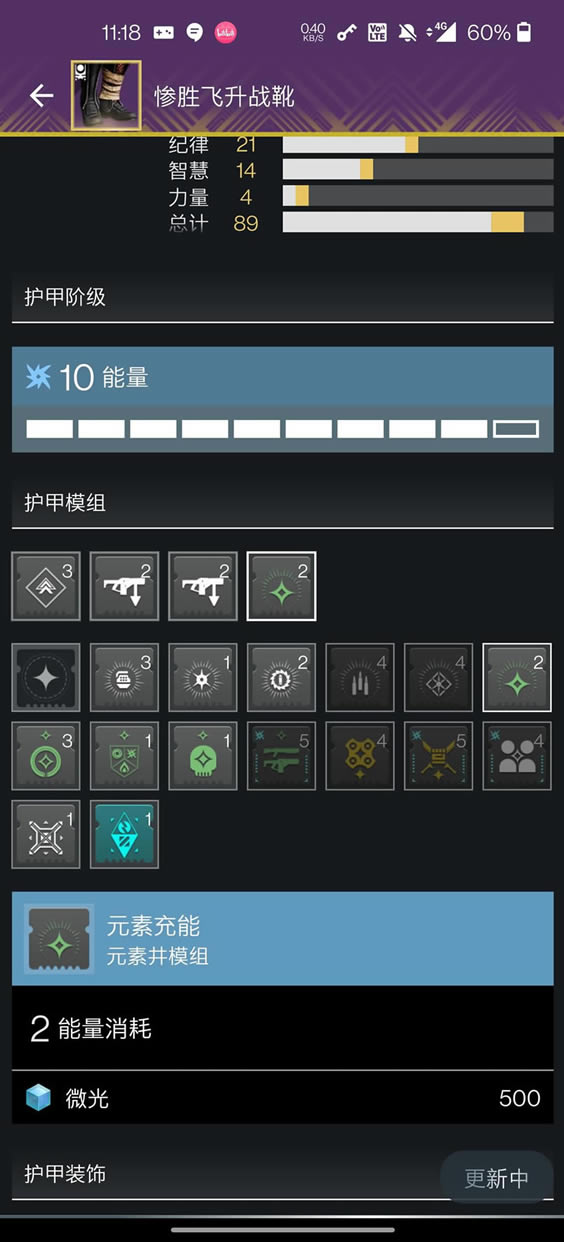This screenshot has height=1242, width=564.
Task: Select the teal crystal mod icon
Action: coord(124,834)
